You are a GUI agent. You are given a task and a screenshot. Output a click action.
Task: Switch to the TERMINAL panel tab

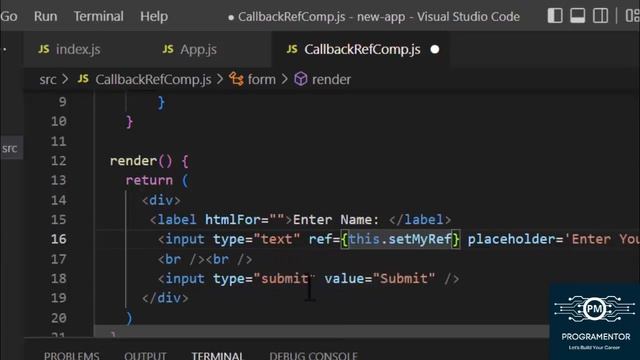218,356
